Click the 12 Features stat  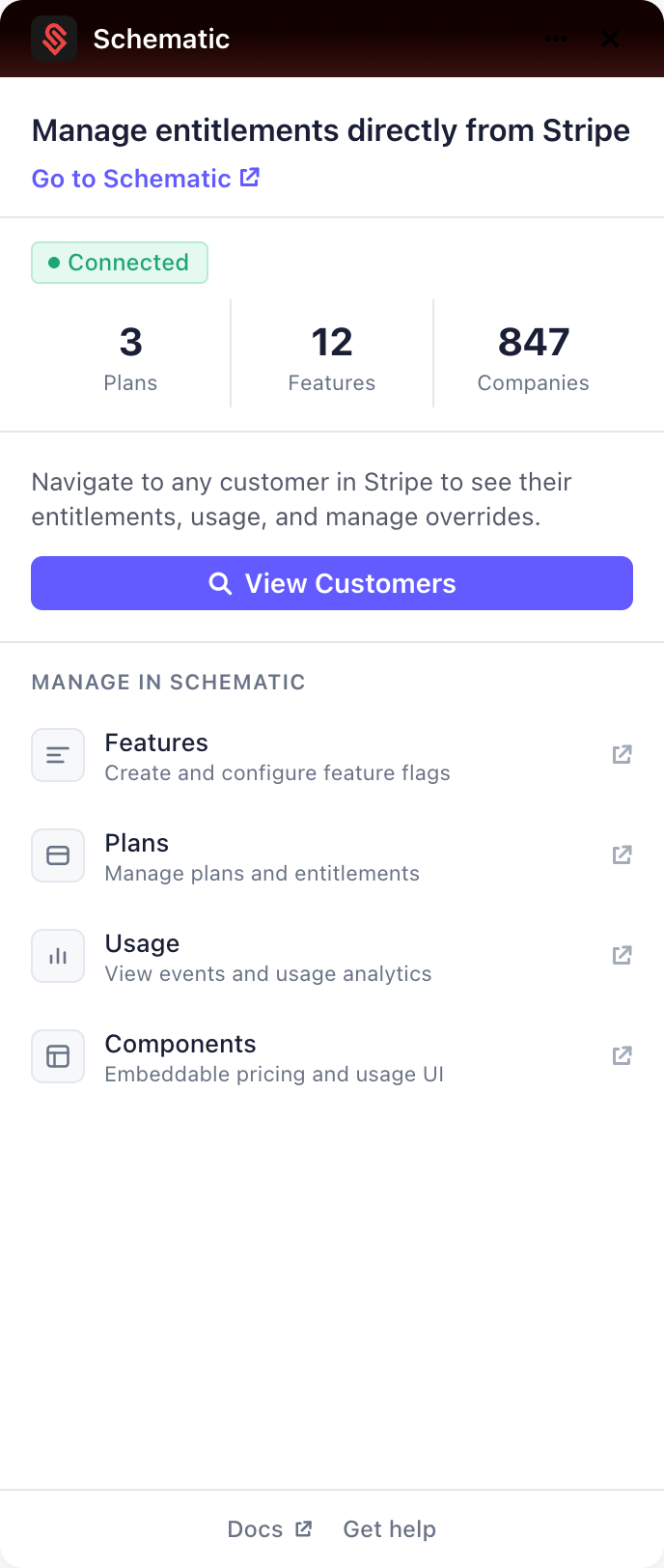(x=331, y=355)
